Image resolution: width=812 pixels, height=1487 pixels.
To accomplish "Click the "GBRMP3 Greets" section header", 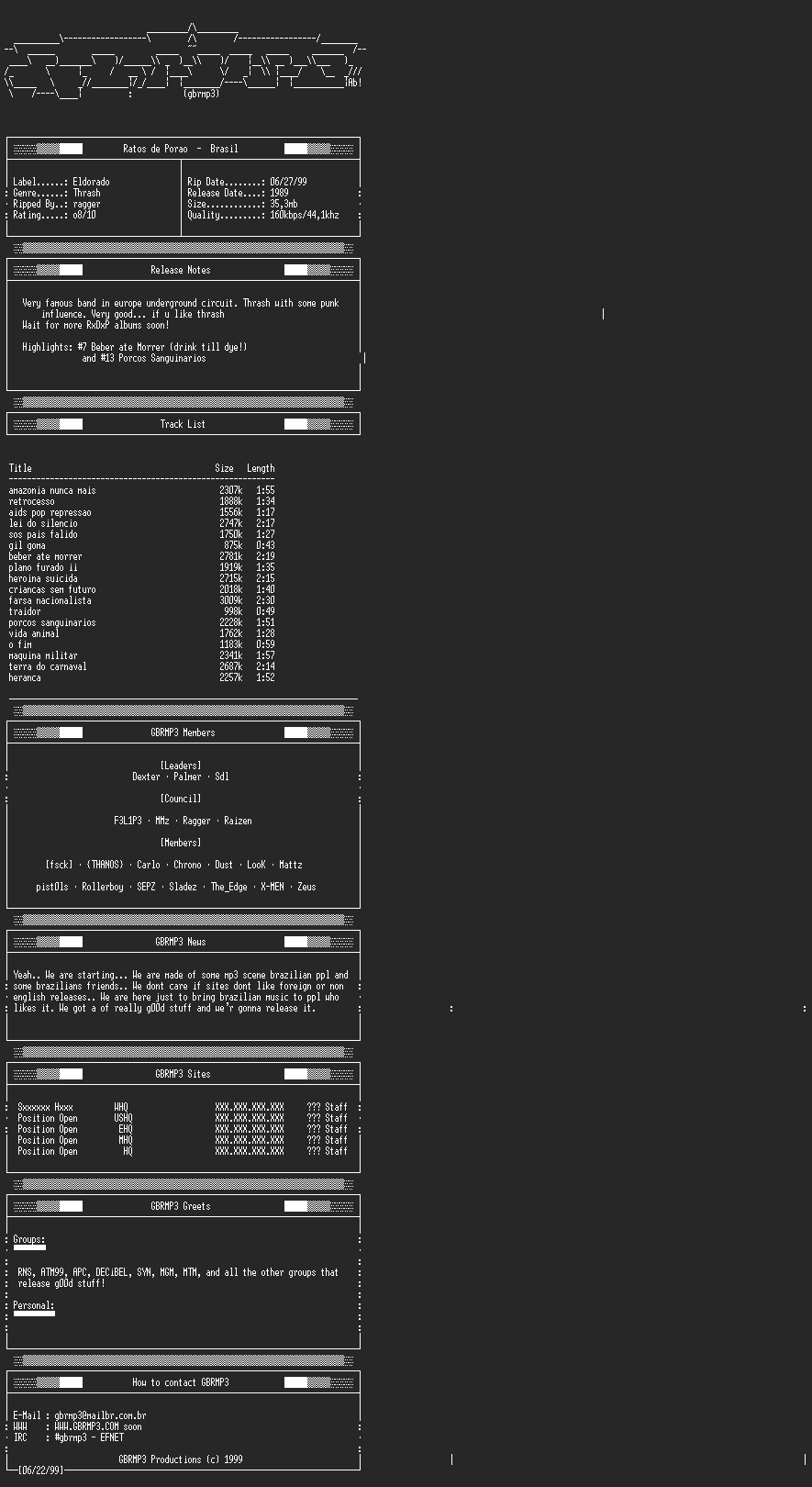I will pyautogui.click(x=181, y=1206).
